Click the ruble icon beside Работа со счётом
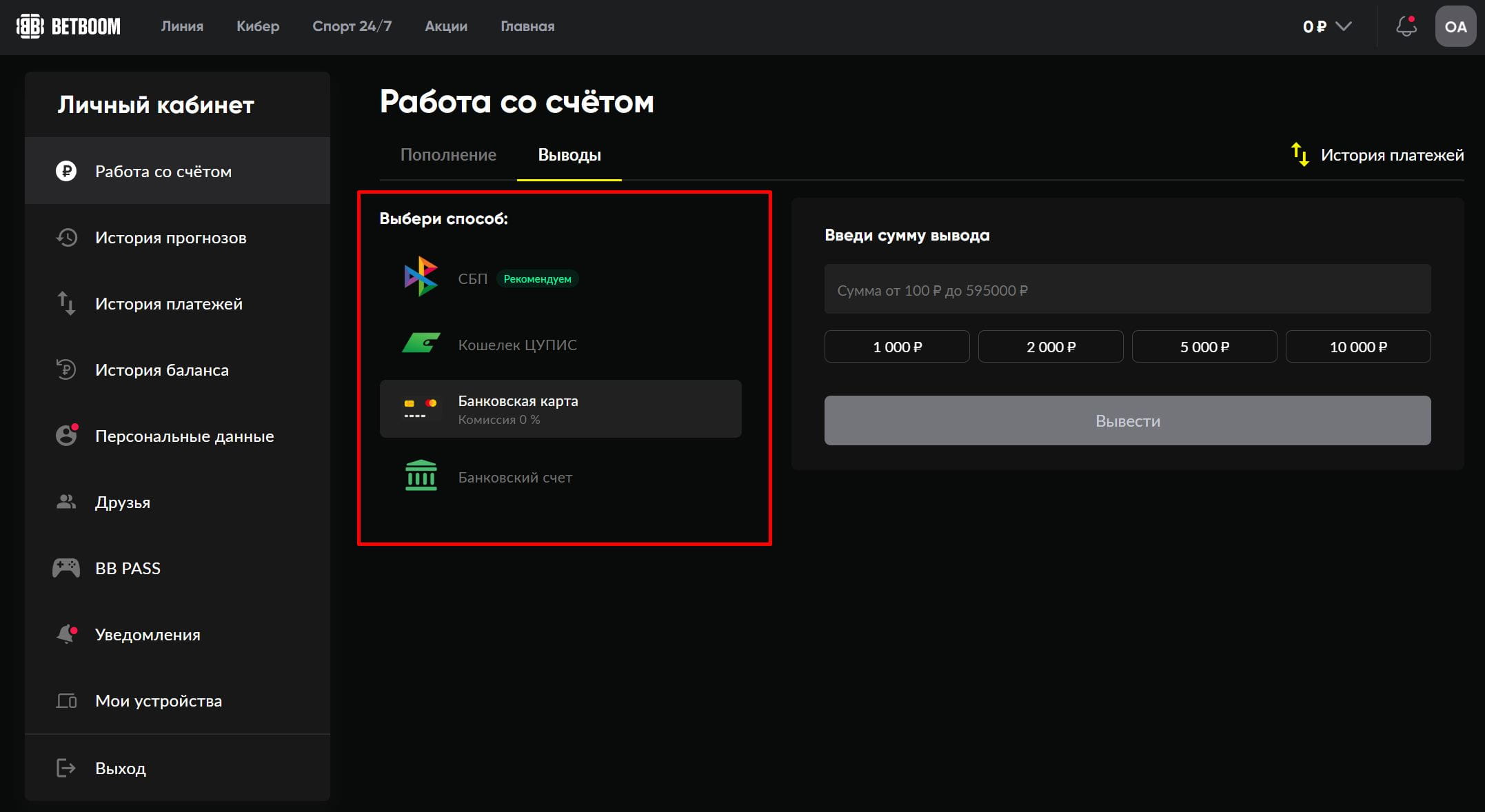Viewport: 1485px width, 812px height. point(66,171)
